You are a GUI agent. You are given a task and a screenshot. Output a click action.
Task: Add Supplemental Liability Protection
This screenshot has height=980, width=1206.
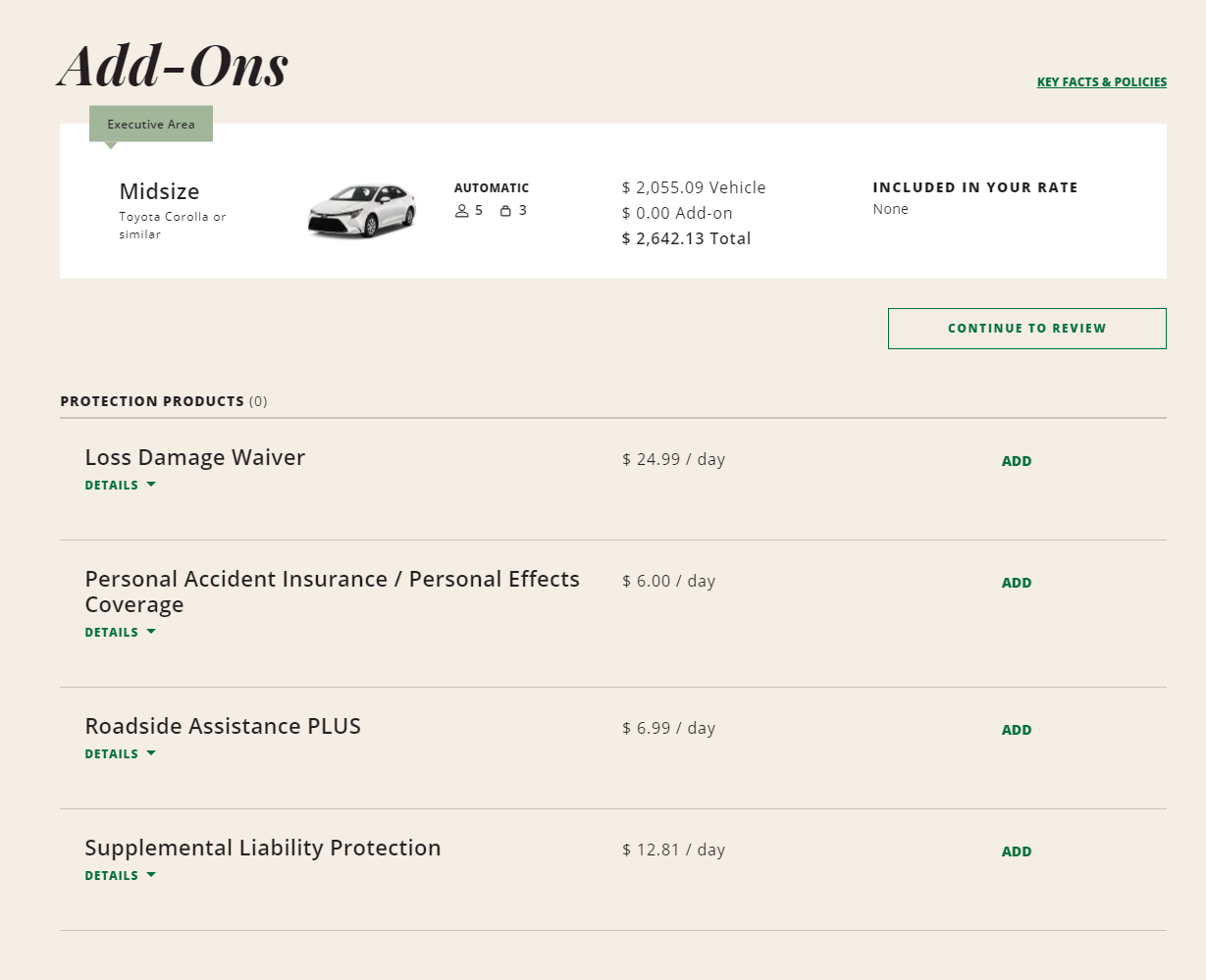[x=1017, y=851]
